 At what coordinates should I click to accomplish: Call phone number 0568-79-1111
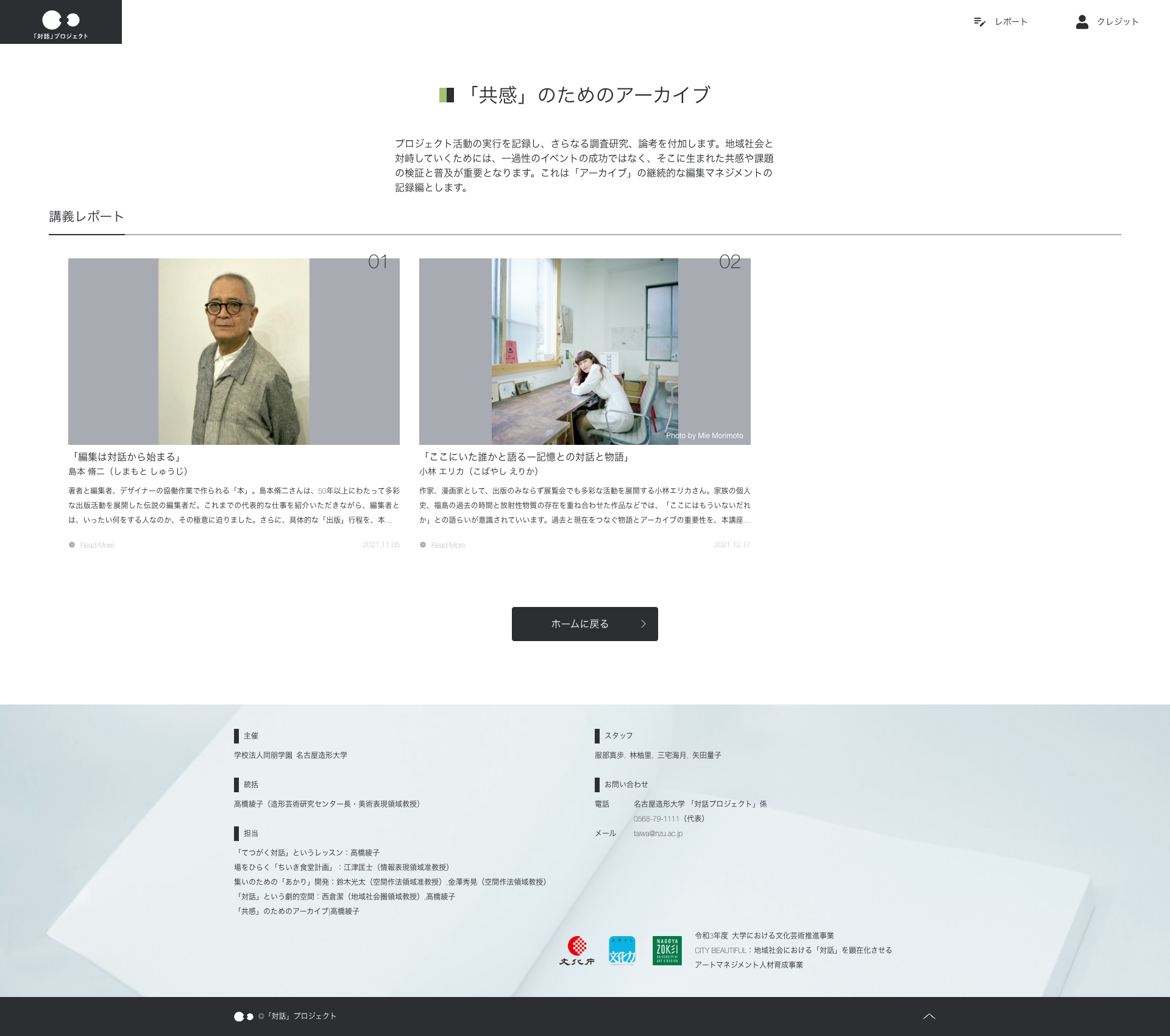(656, 819)
